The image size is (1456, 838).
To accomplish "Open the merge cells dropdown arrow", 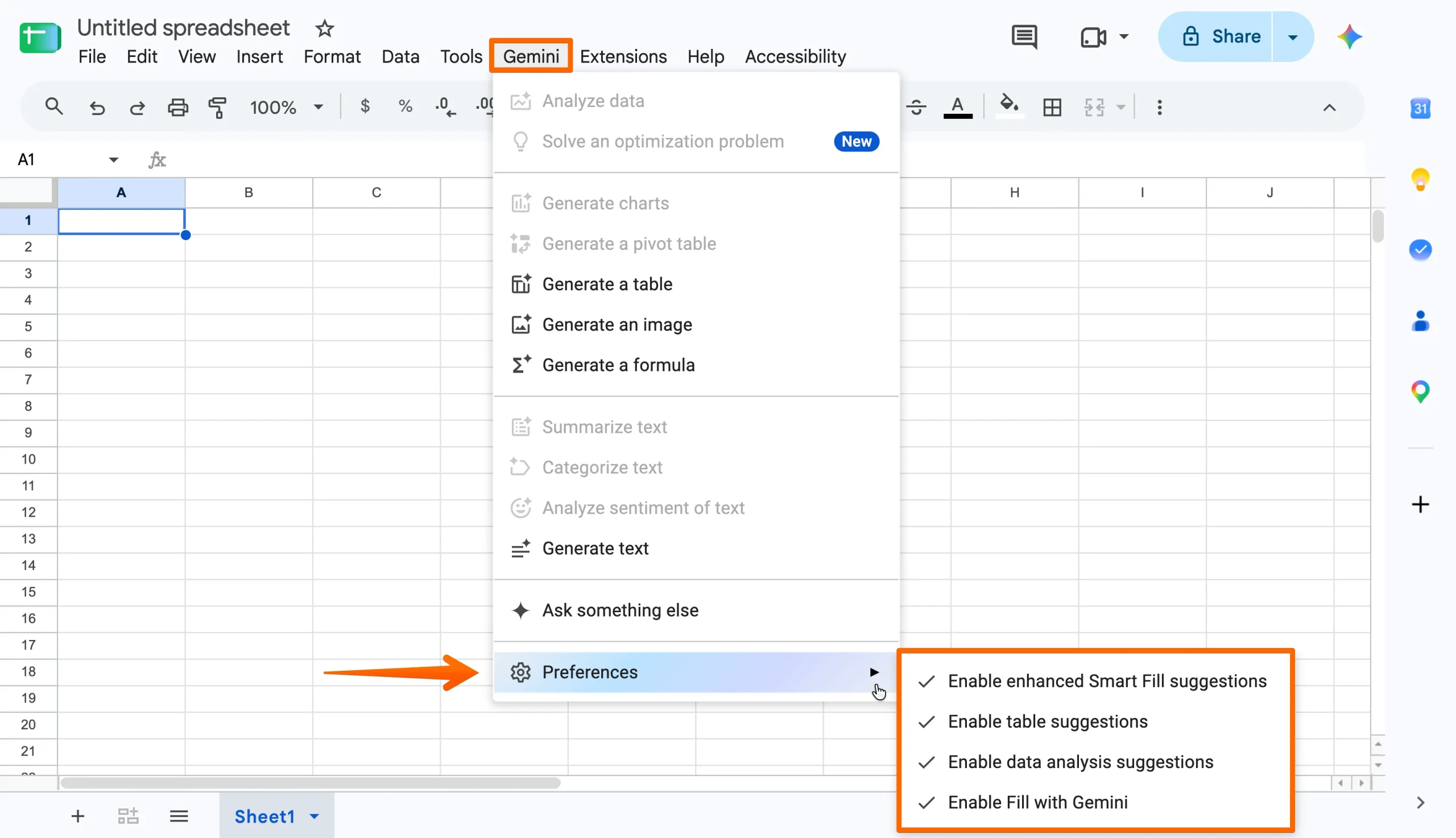I will coord(1120,107).
